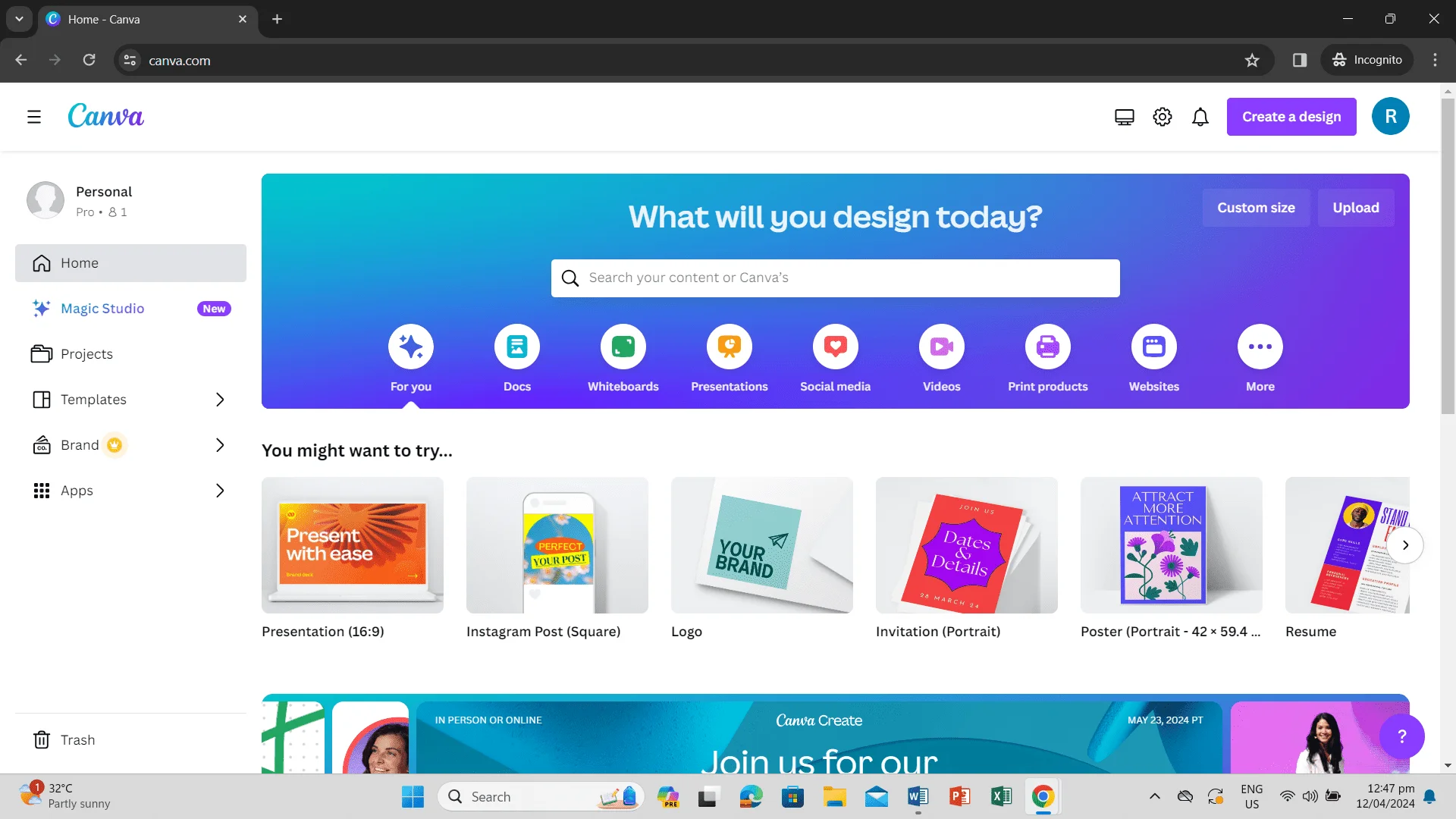Image resolution: width=1456 pixels, height=819 pixels.
Task: Expand the Templates sidebar submenu
Action: click(220, 400)
